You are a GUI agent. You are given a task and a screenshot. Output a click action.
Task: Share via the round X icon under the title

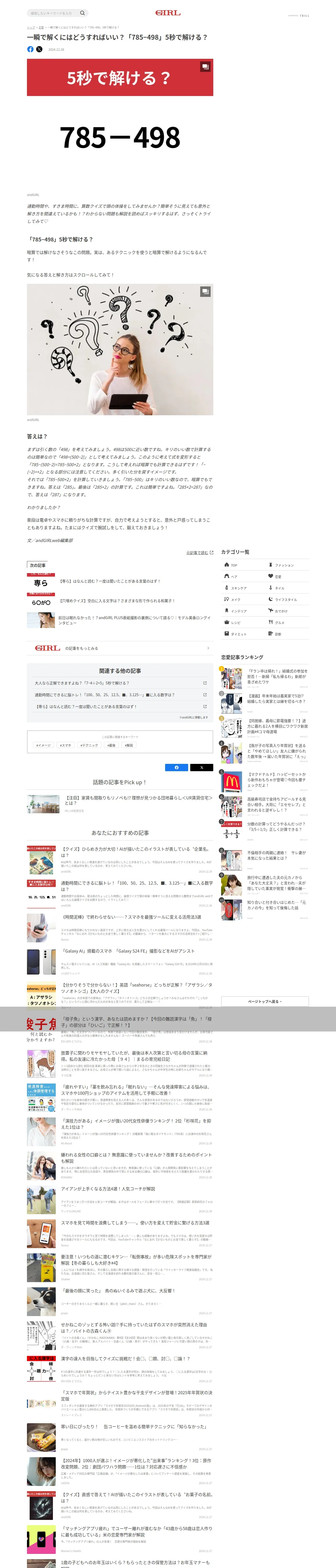pos(39,49)
